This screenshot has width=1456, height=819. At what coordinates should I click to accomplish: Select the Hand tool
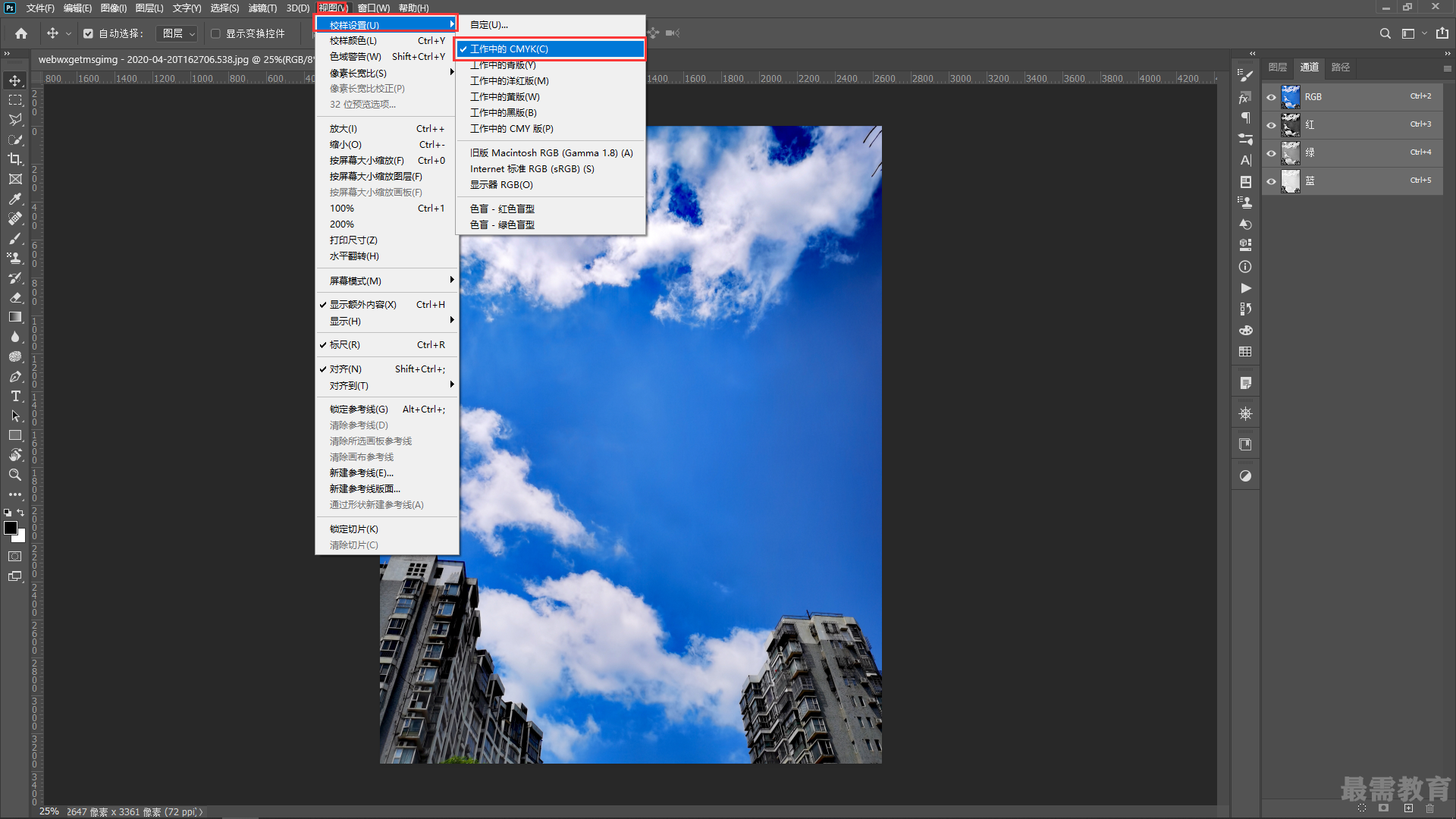tap(15, 455)
